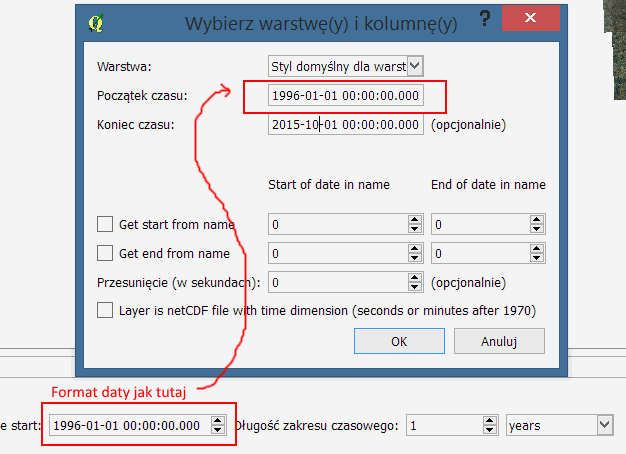The image size is (626, 454).
Task: Cancel with the Anuluj button
Action: point(499,341)
